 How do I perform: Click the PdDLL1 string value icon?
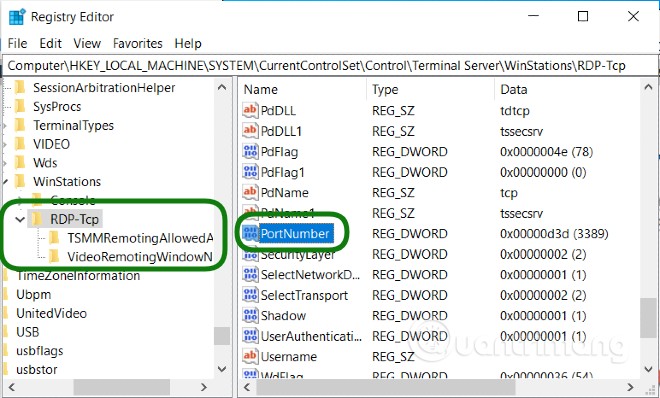250,131
